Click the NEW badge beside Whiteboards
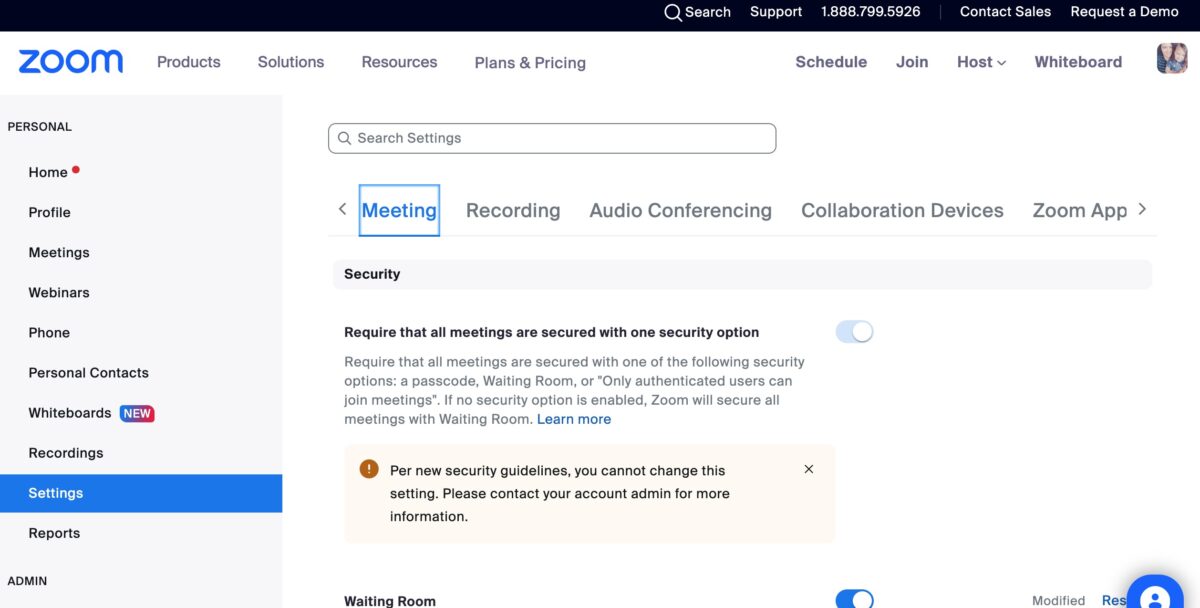 click(137, 413)
